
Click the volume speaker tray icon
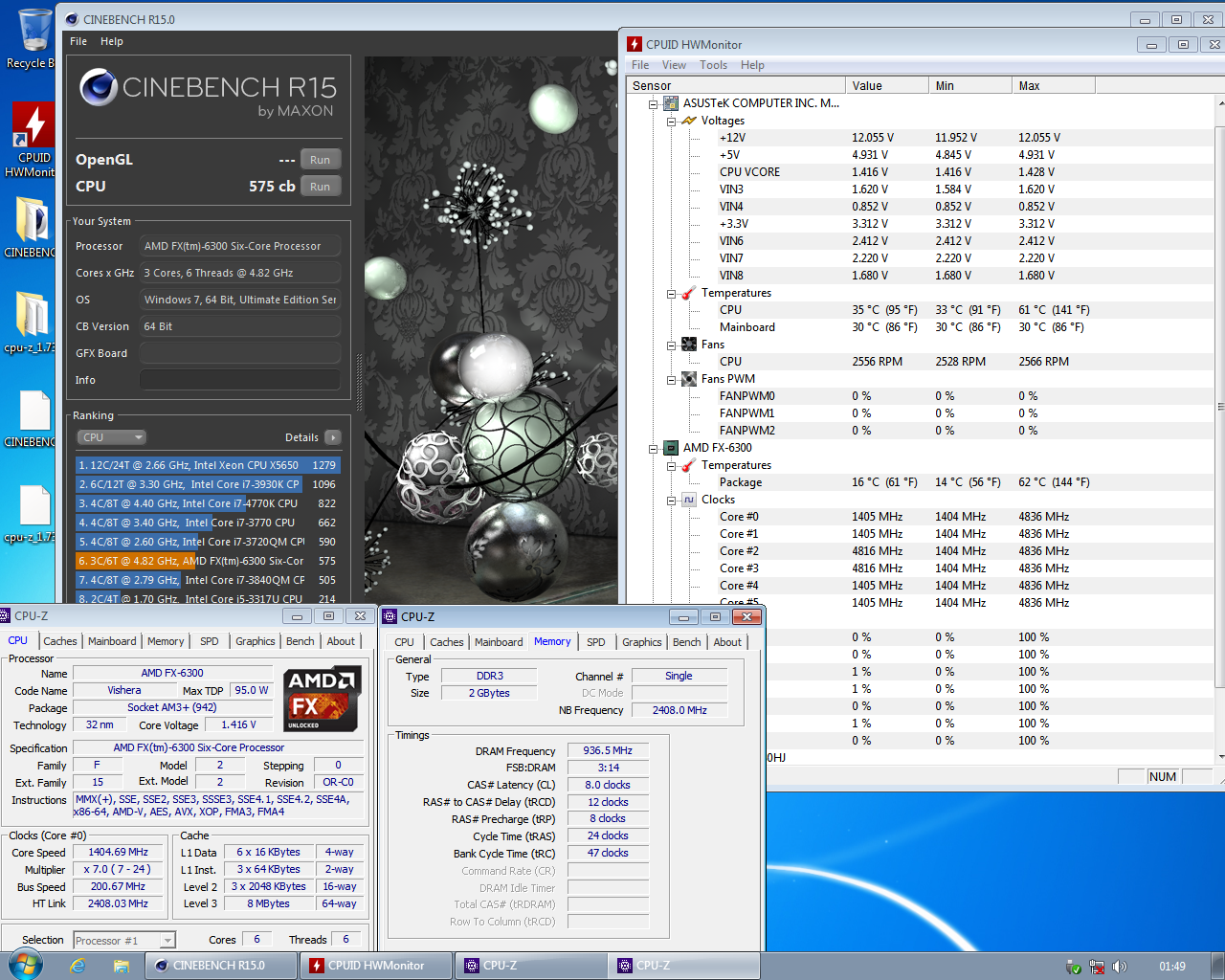pos(1120,967)
